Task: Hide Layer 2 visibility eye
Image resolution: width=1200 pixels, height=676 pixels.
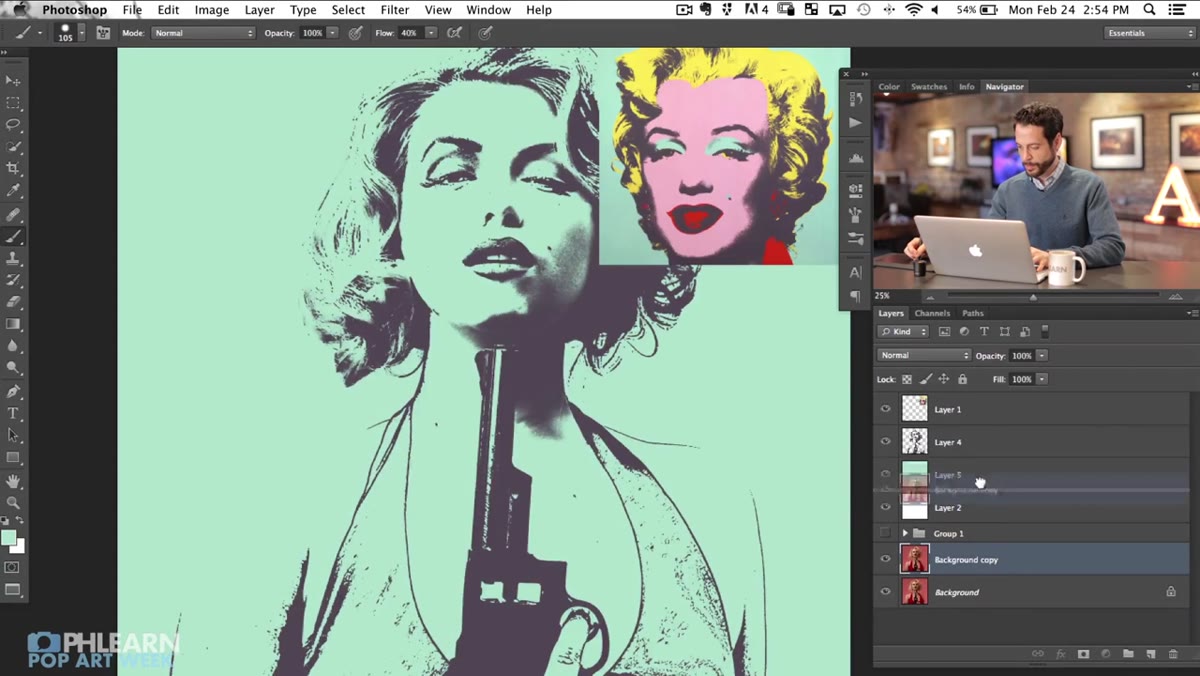Action: click(885, 507)
